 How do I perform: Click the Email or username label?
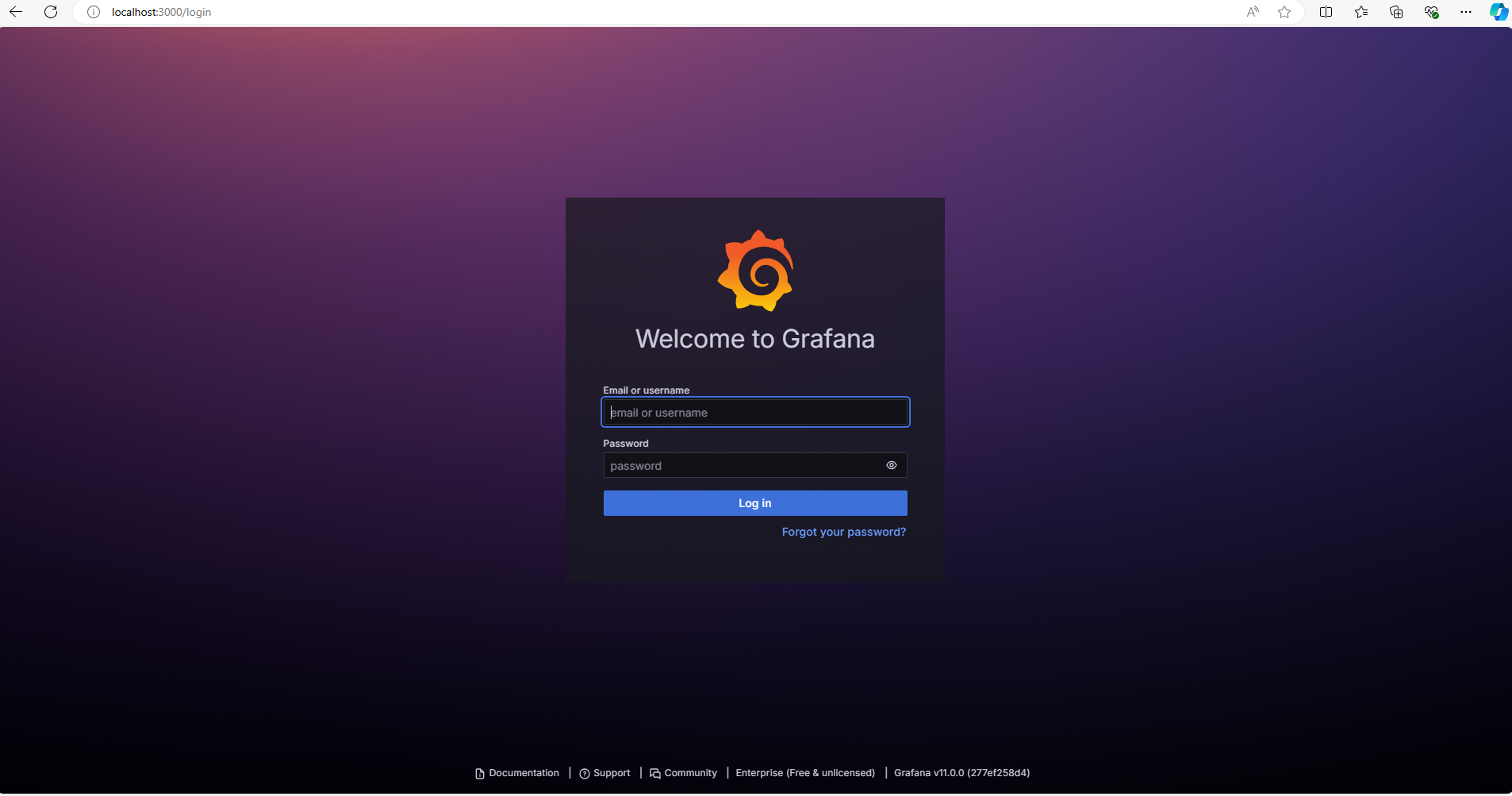point(647,390)
